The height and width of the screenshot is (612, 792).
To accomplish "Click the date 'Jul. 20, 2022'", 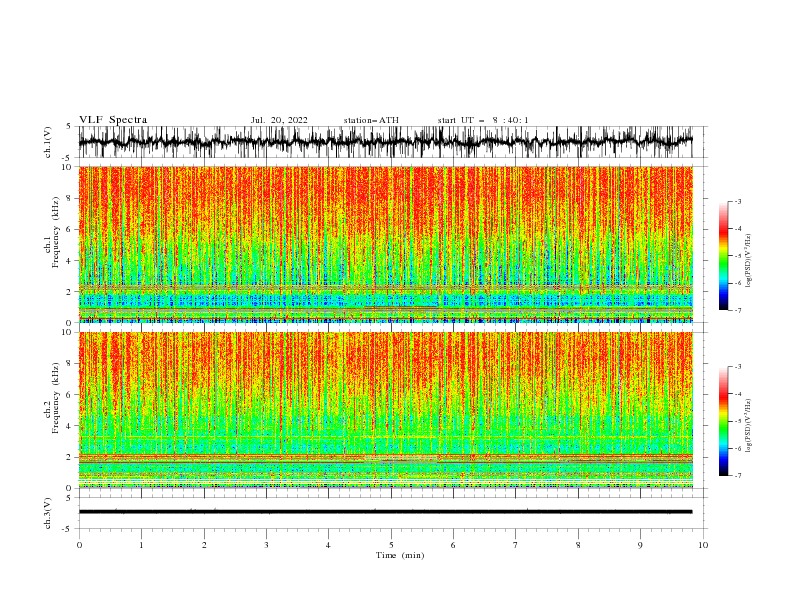I will click(279, 120).
